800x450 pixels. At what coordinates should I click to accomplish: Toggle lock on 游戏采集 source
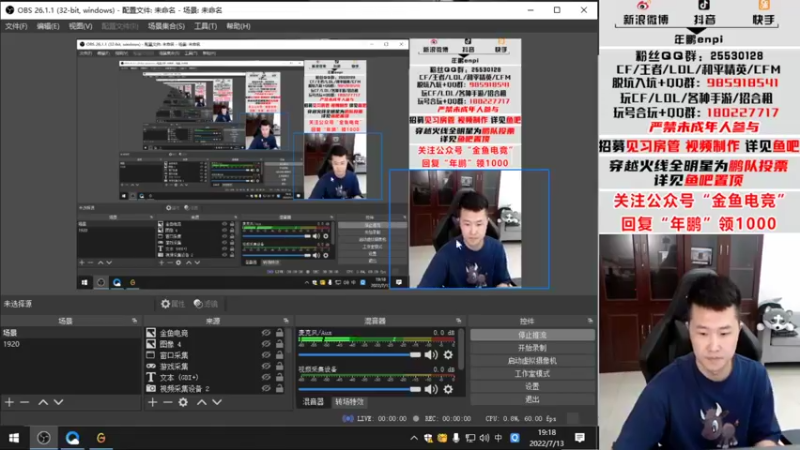point(280,366)
